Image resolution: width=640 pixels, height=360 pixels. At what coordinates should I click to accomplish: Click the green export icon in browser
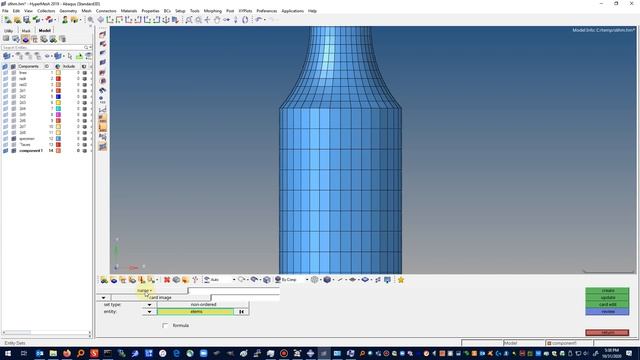pyautogui.click(x=79, y=56)
